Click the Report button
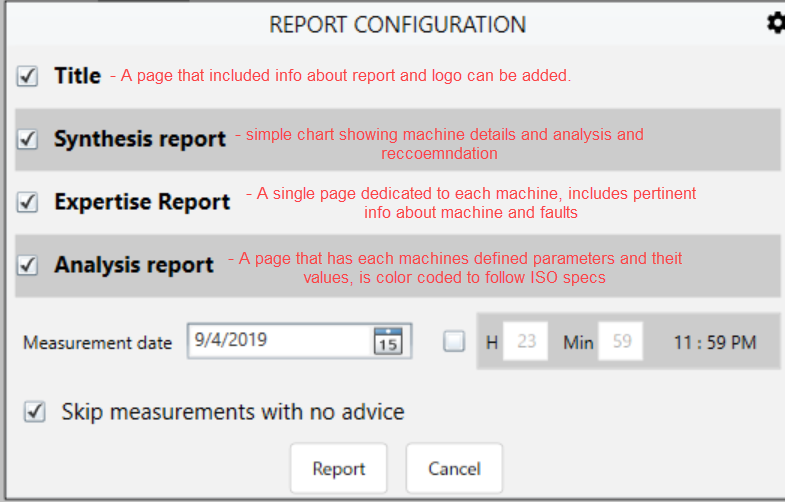785x502 pixels. coord(339,468)
